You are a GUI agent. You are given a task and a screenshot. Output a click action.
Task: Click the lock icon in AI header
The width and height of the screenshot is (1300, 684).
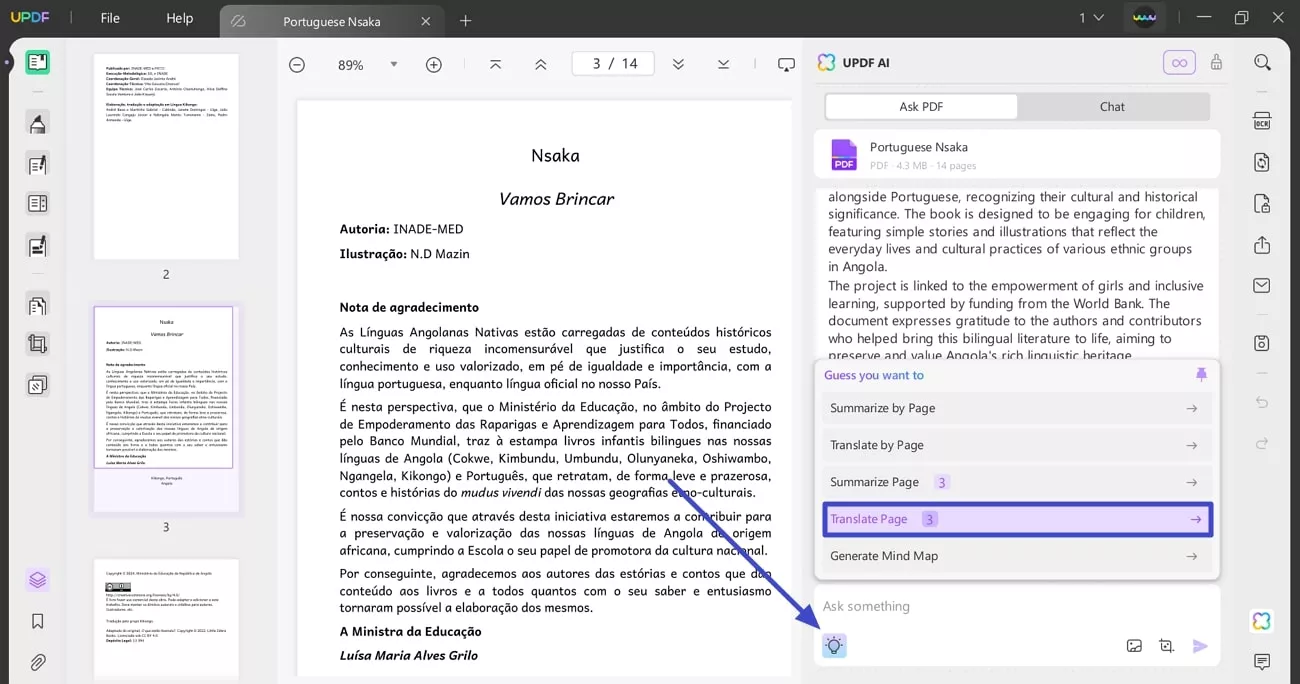coord(1216,62)
